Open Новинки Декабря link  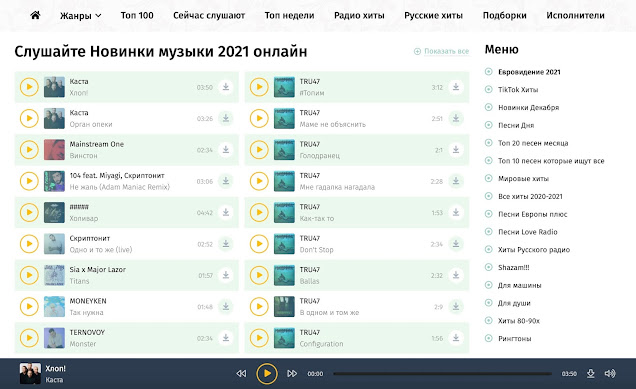click(x=529, y=107)
